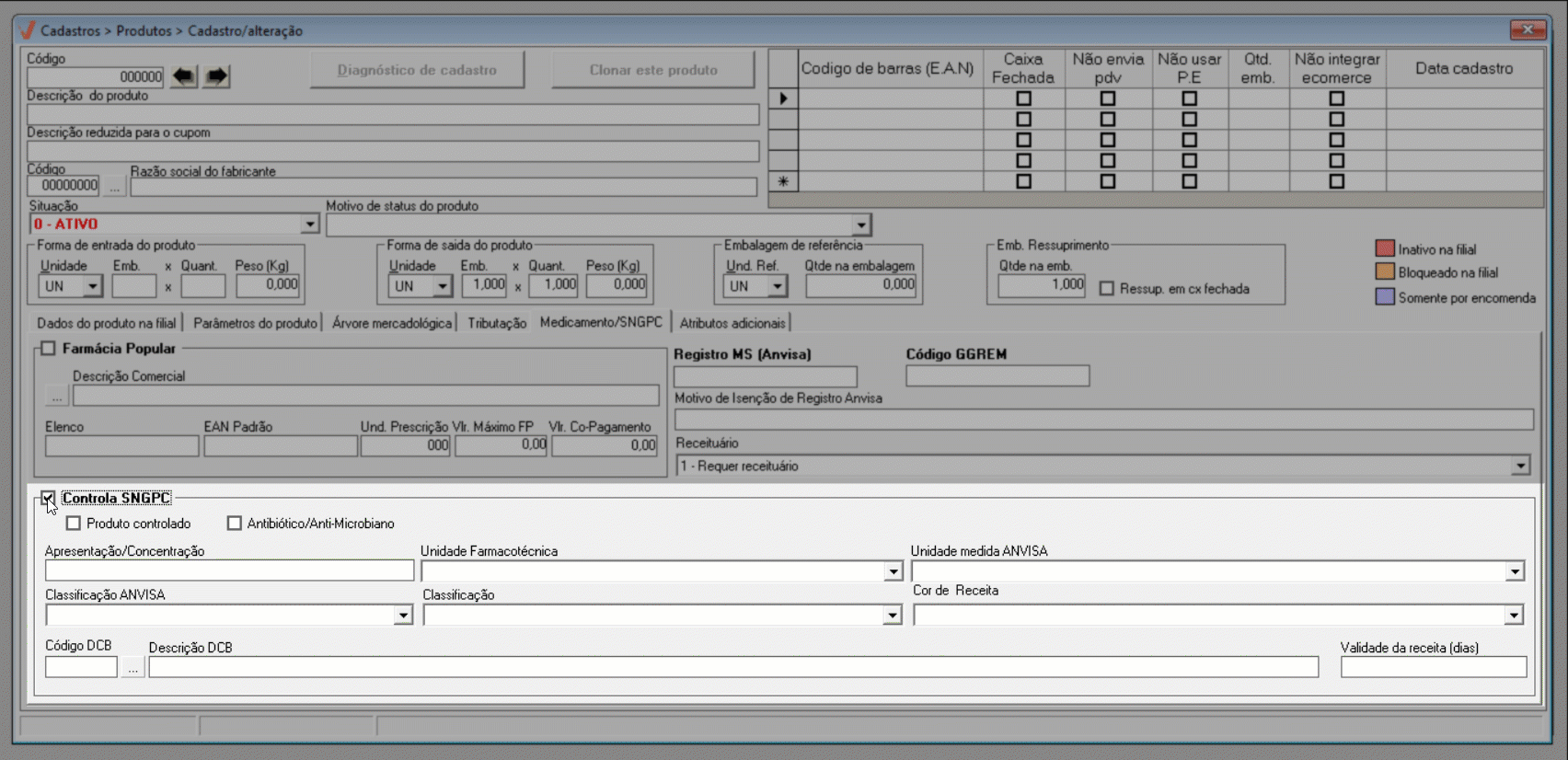This screenshot has width=1568, height=760.
Task: Expand the Situação dropdown showing 0 - ATIVO
Action: pos(309,225)
